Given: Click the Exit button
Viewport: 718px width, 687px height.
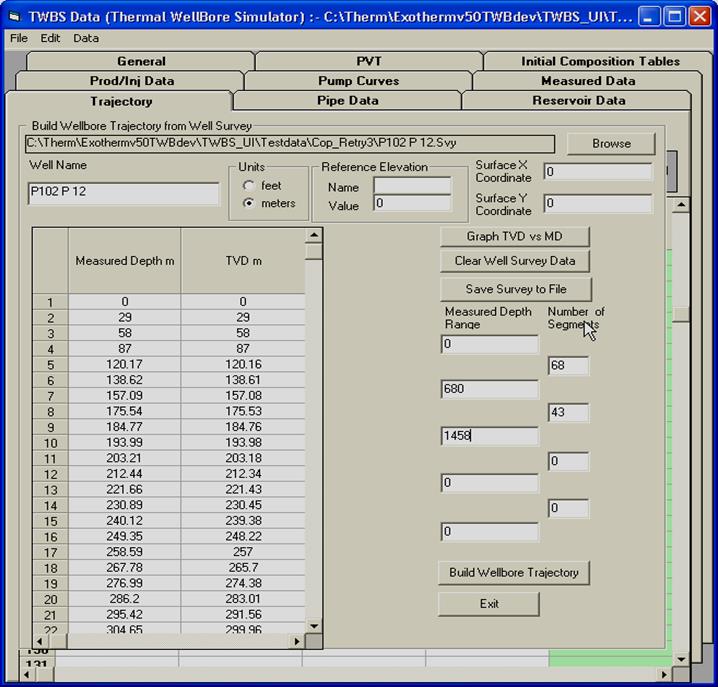Looking at the screenshot, I should [489, 604].
